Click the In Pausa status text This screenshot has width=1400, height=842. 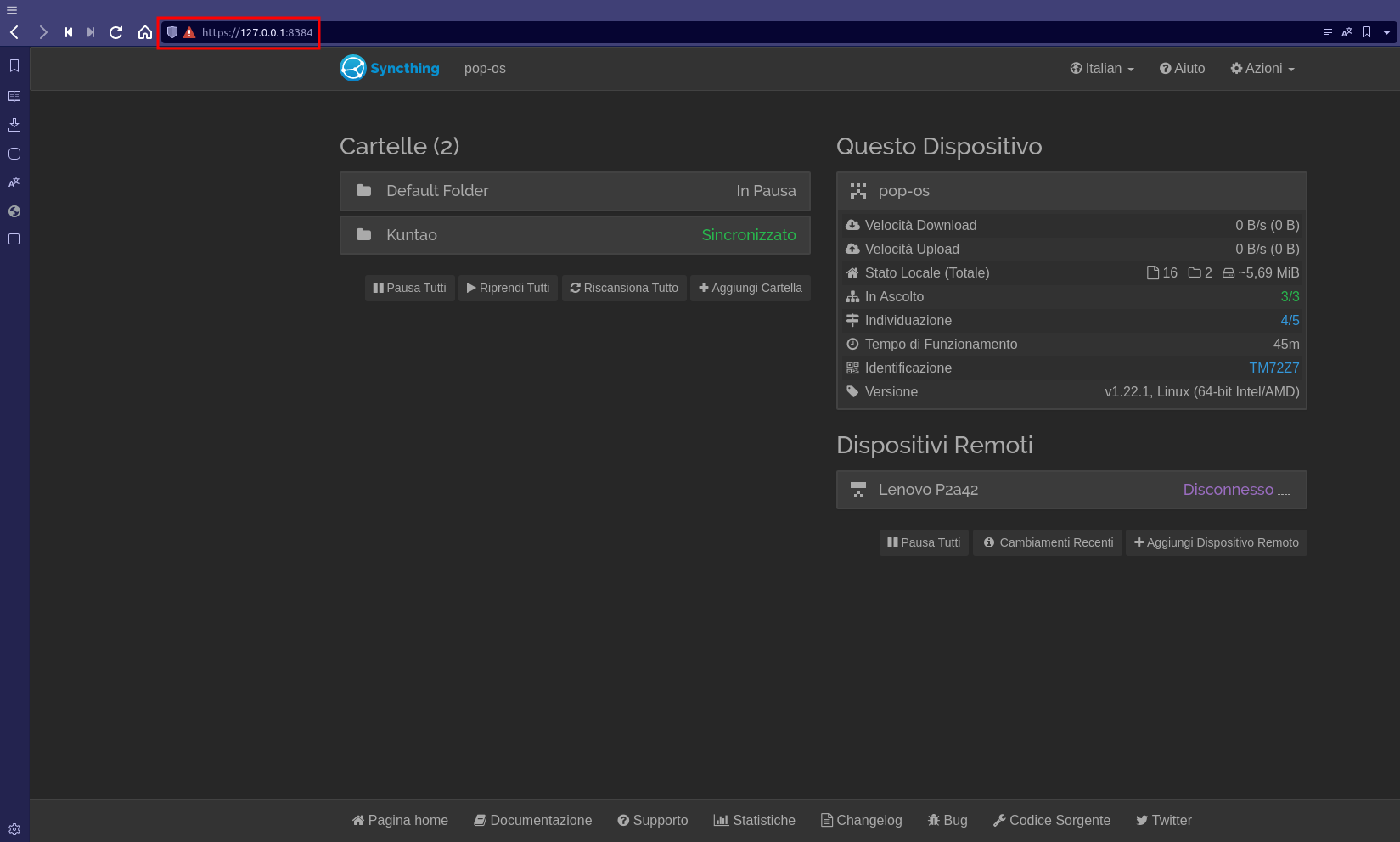click(766, 191)
